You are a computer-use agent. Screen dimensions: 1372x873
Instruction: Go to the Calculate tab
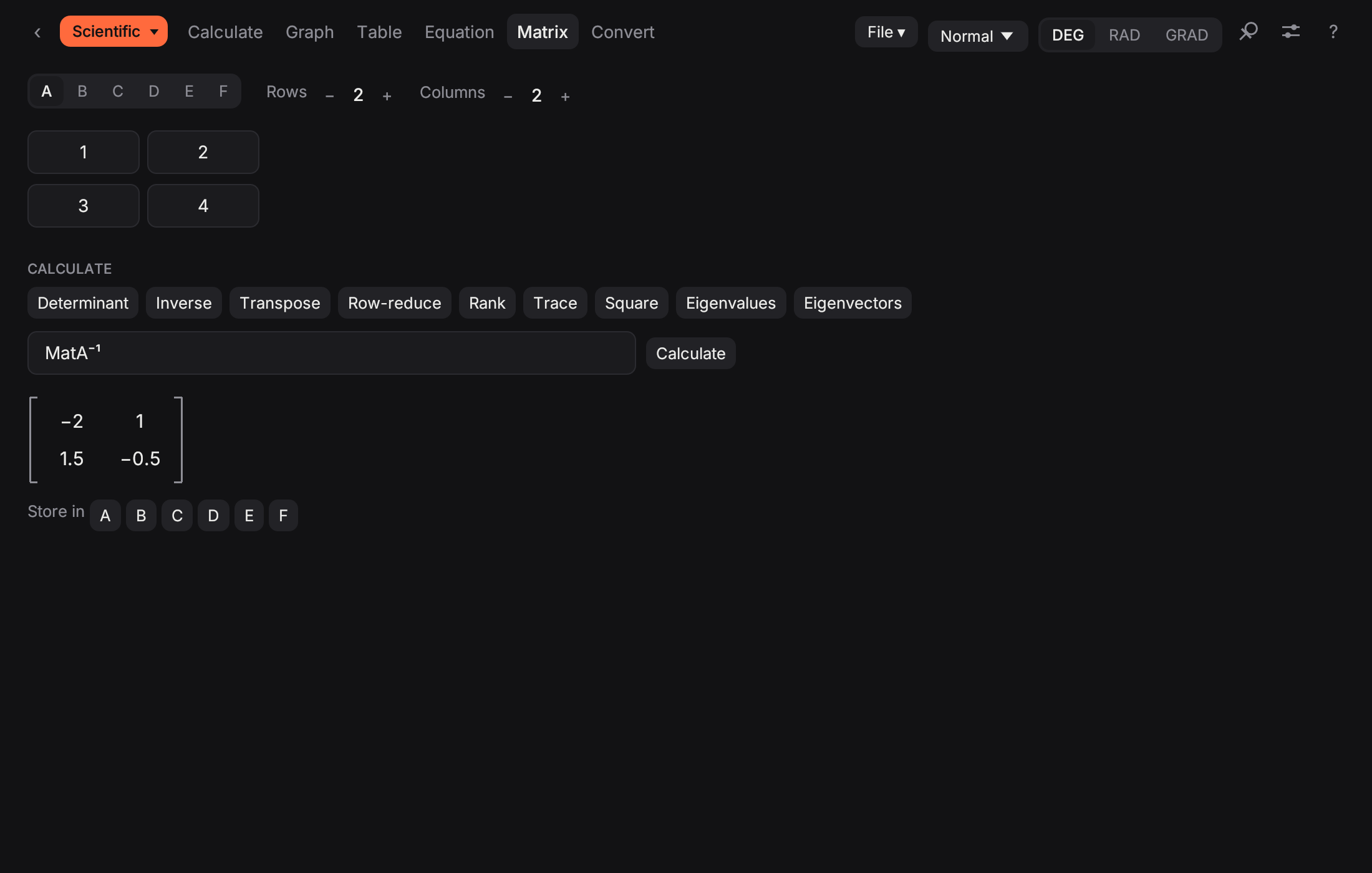tap(225, 32)
